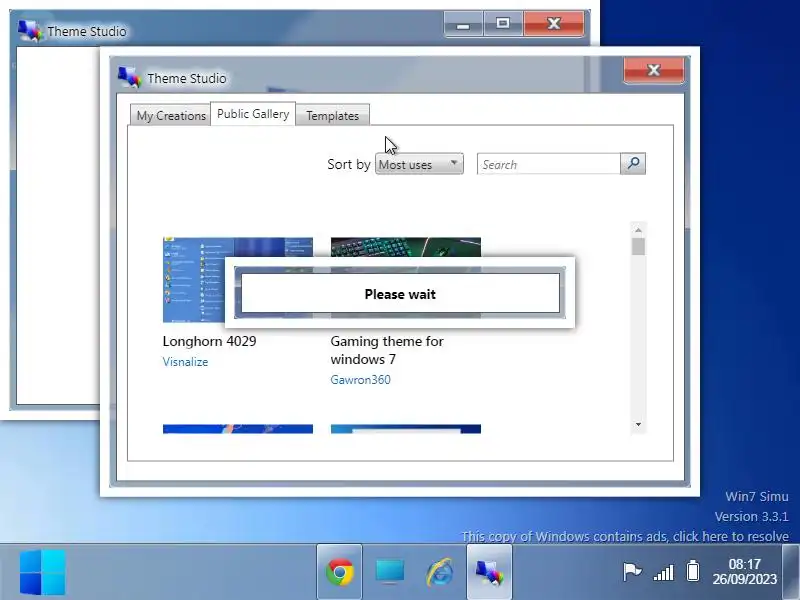
Task: Open the Visnalize author link
Action: click(x=185, y=362)
